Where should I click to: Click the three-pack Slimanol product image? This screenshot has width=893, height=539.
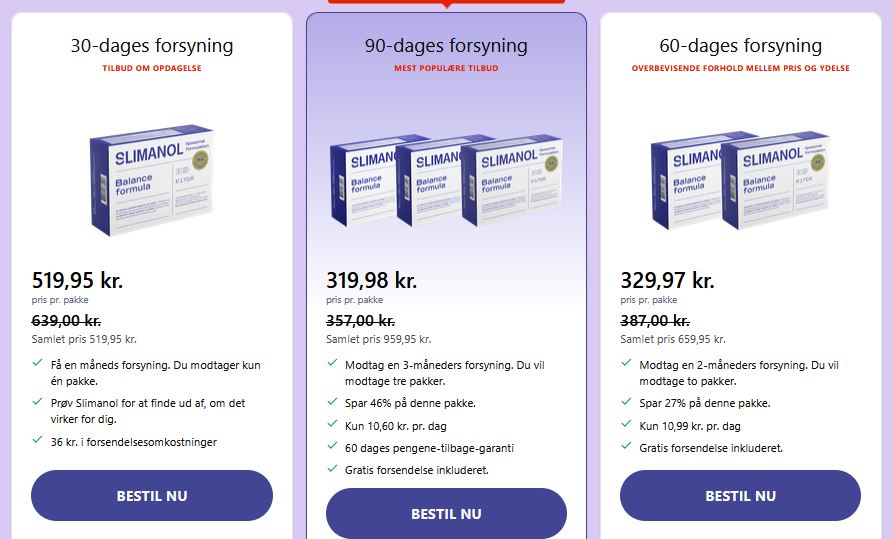[x=446, y=178]
